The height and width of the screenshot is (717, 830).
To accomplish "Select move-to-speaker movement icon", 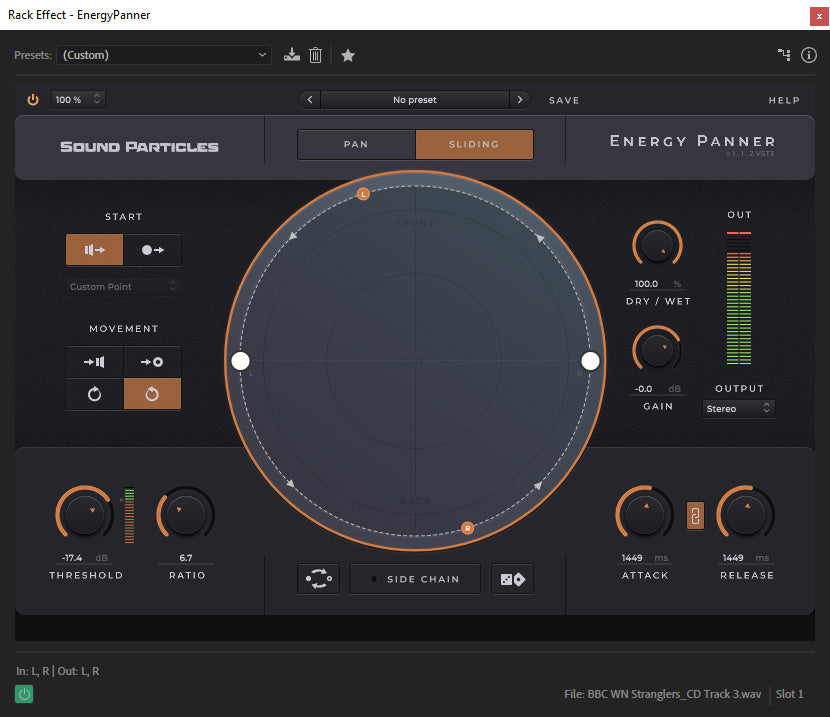I will (x=95, y=362).
